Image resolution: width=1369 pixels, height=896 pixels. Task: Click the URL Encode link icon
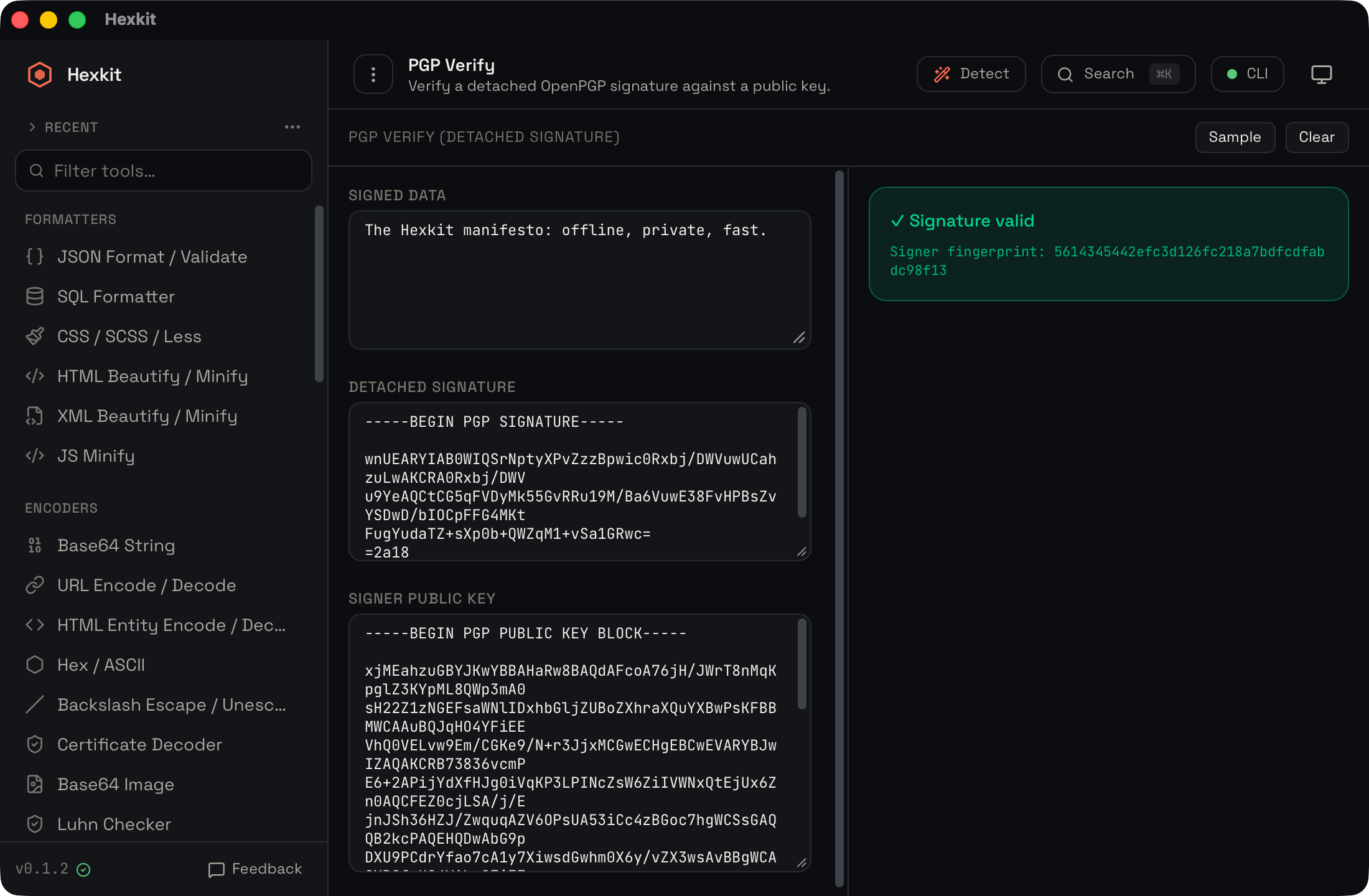(x=35, y=585)
